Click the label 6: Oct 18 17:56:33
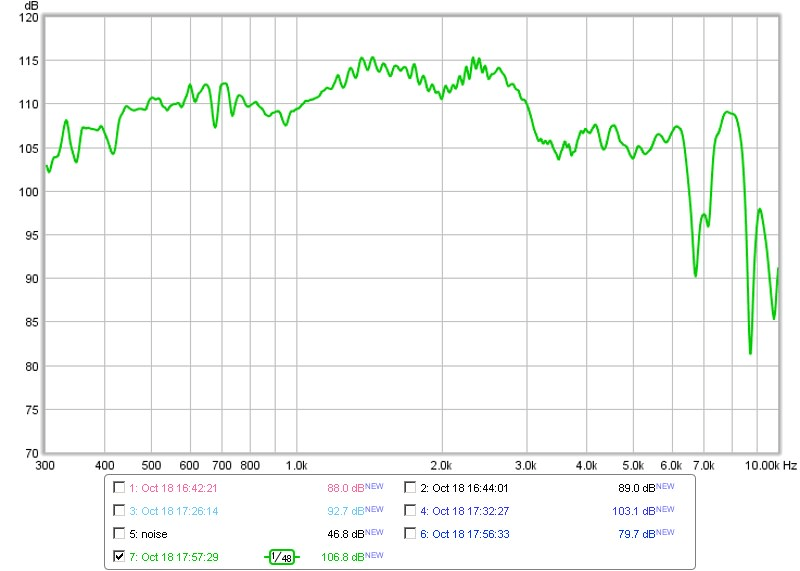This screenshot has height=571, width=800. (464, 534)
